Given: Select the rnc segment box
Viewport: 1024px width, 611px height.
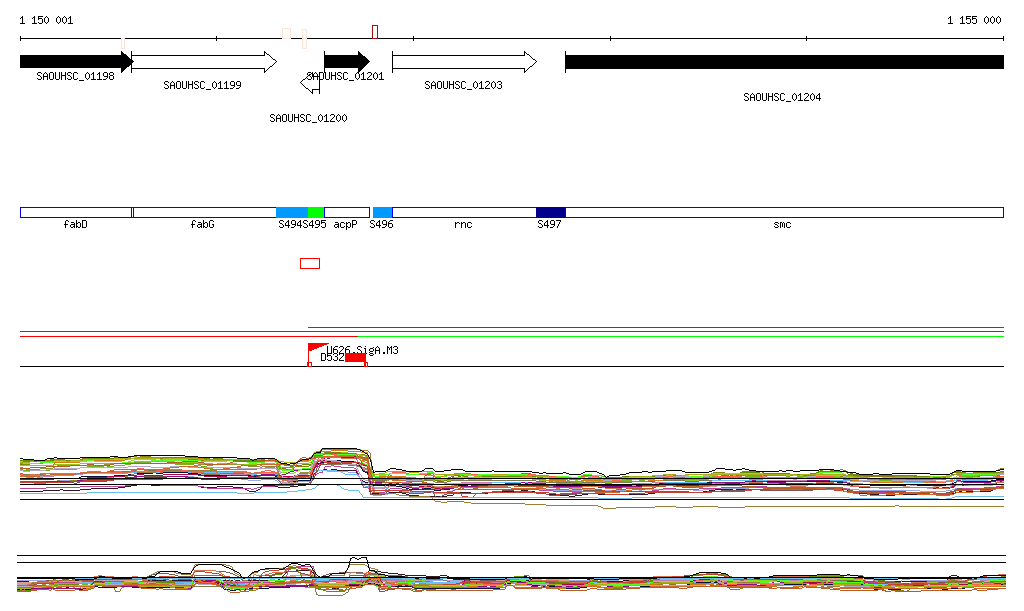Looking at the screenshot, I should pos(464,212).
